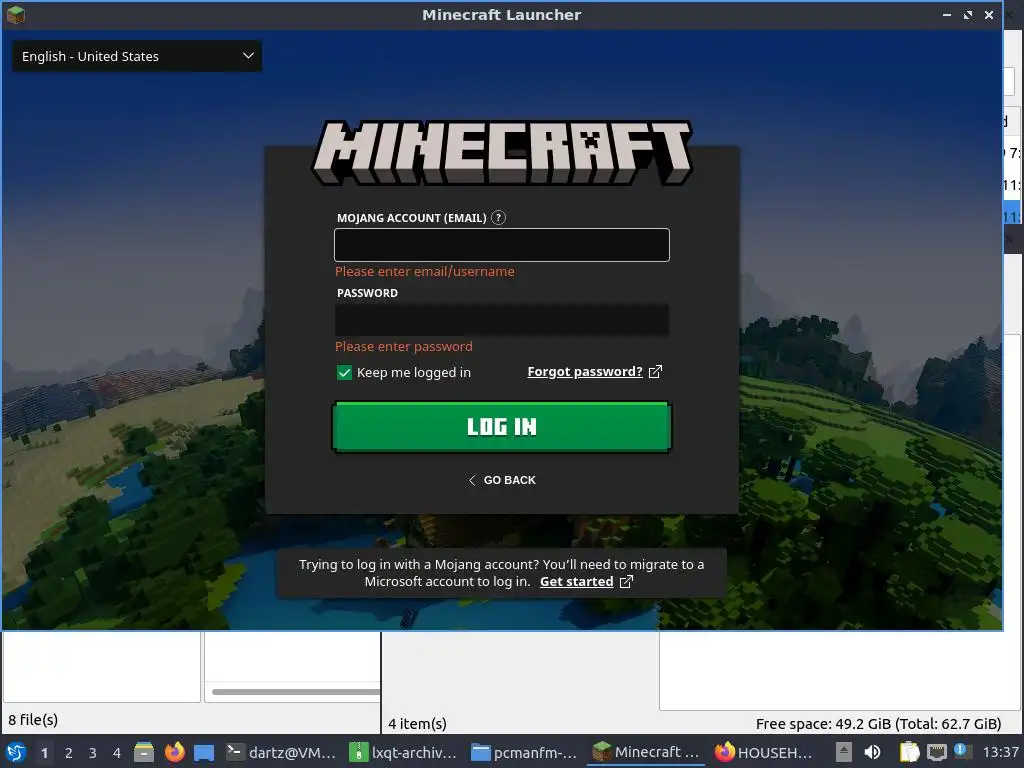
Task: Launch the file manager icon in quick launch
Action: (144, 752)
